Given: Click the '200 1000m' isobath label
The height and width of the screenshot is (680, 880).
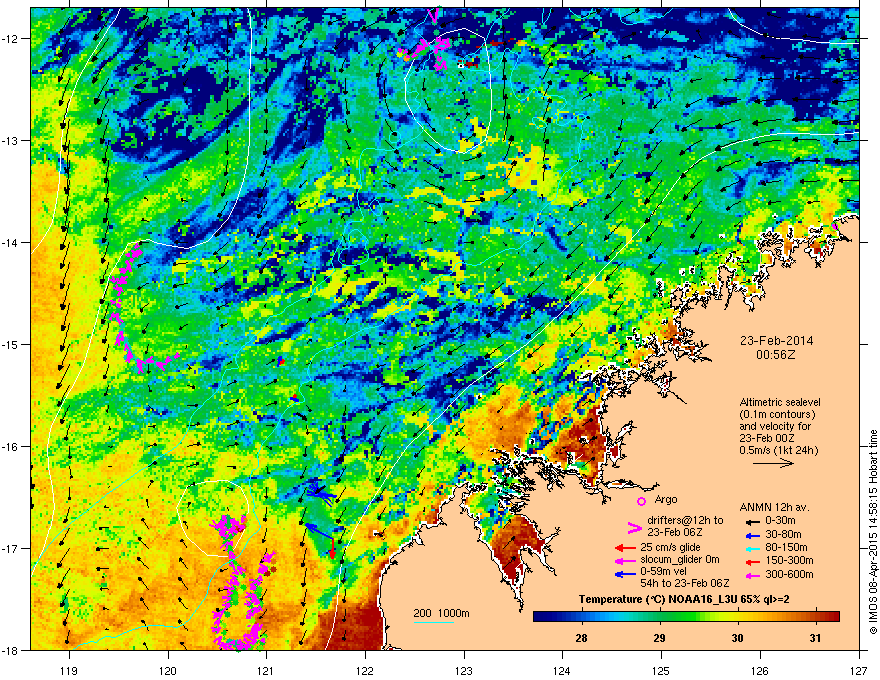Looking at the screenshot, I should coord(441,613).
